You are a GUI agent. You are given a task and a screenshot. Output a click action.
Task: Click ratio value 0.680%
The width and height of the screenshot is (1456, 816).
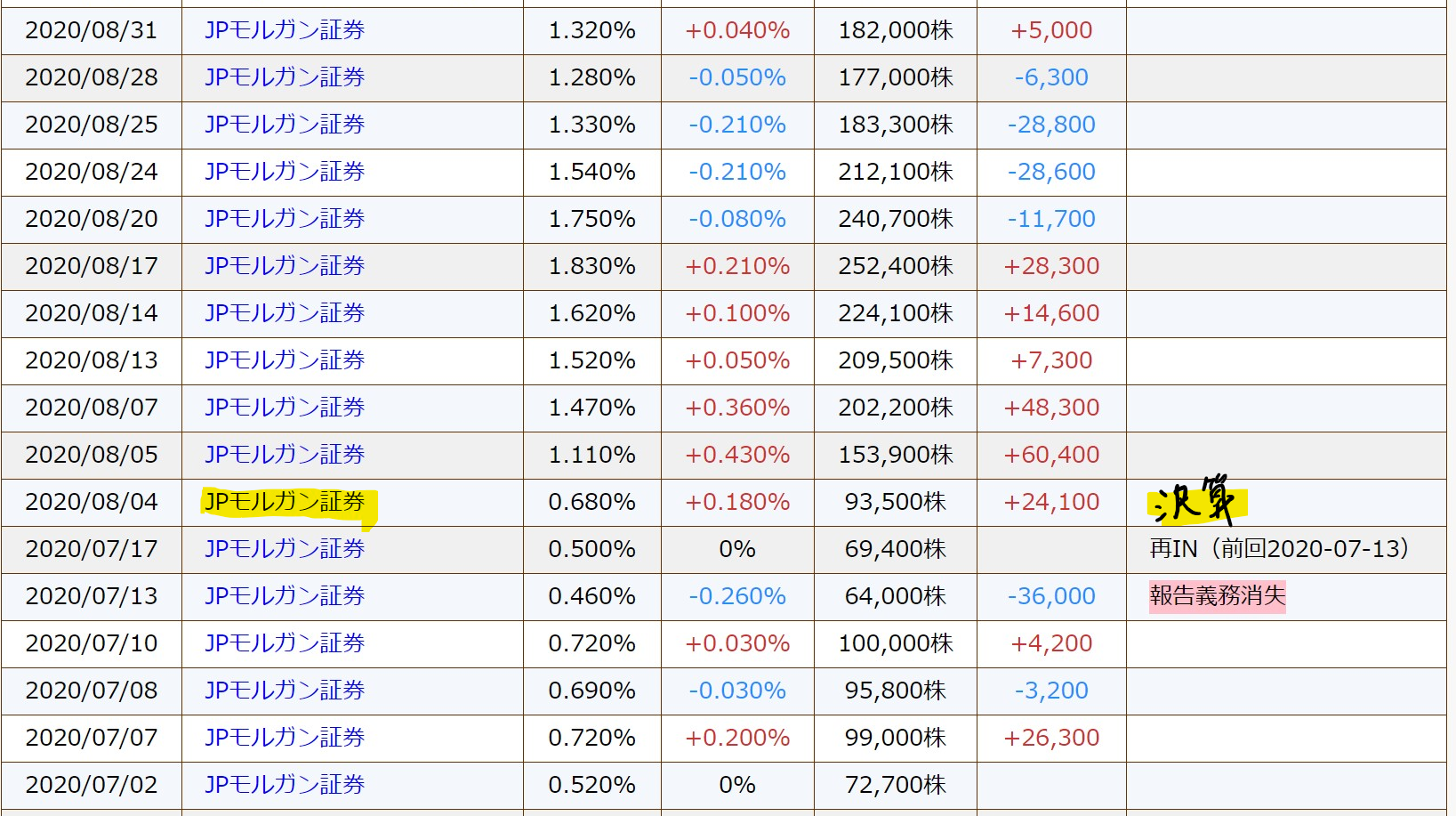[x=591, y=502]
